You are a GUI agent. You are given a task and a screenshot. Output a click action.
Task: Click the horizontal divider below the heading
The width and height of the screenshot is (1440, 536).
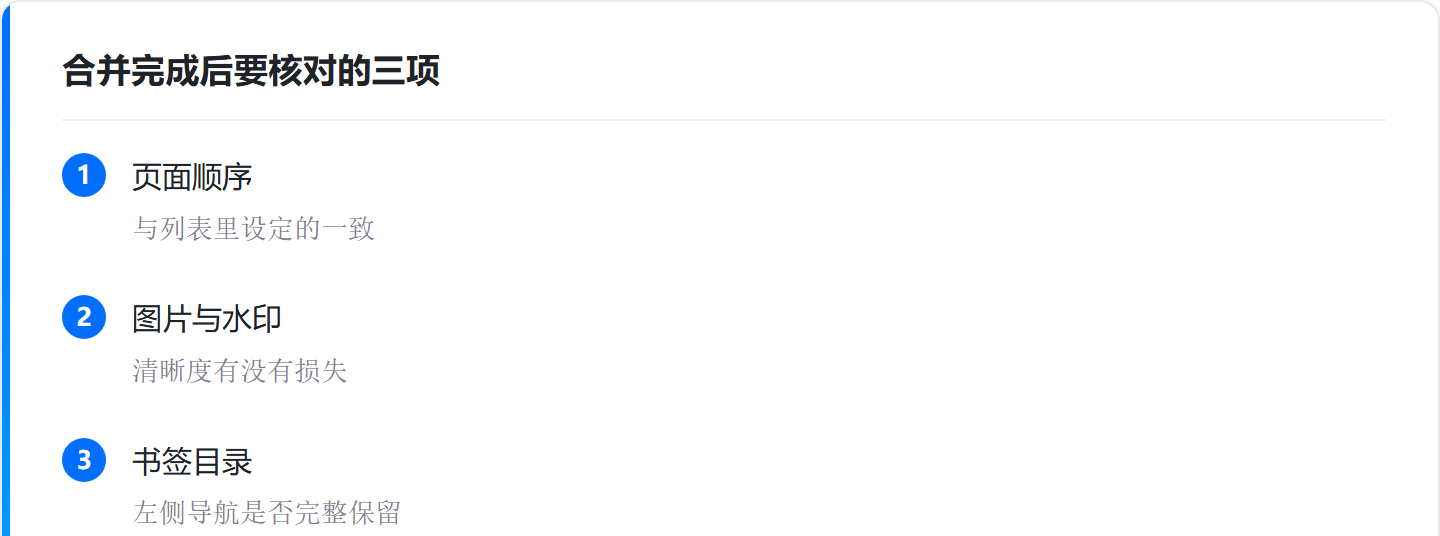[724, 120]
